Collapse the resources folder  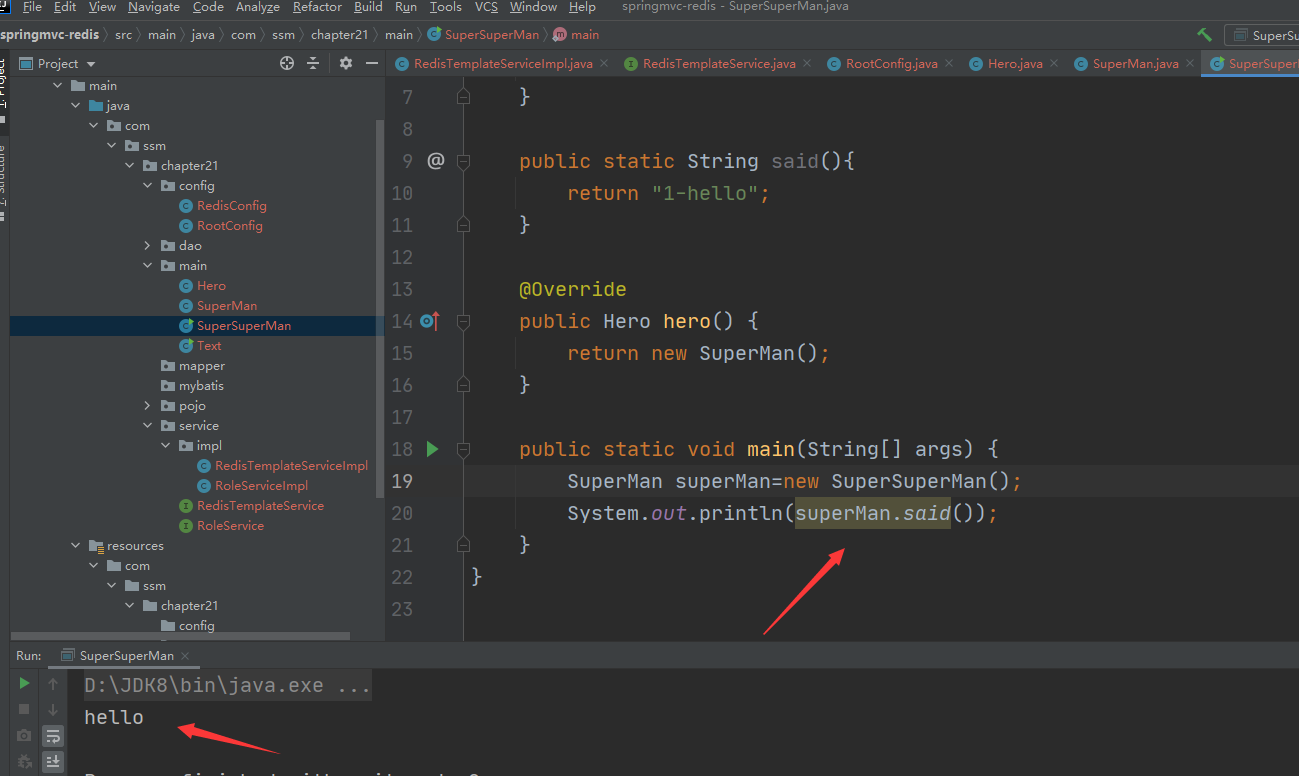(x=75, y=546)
